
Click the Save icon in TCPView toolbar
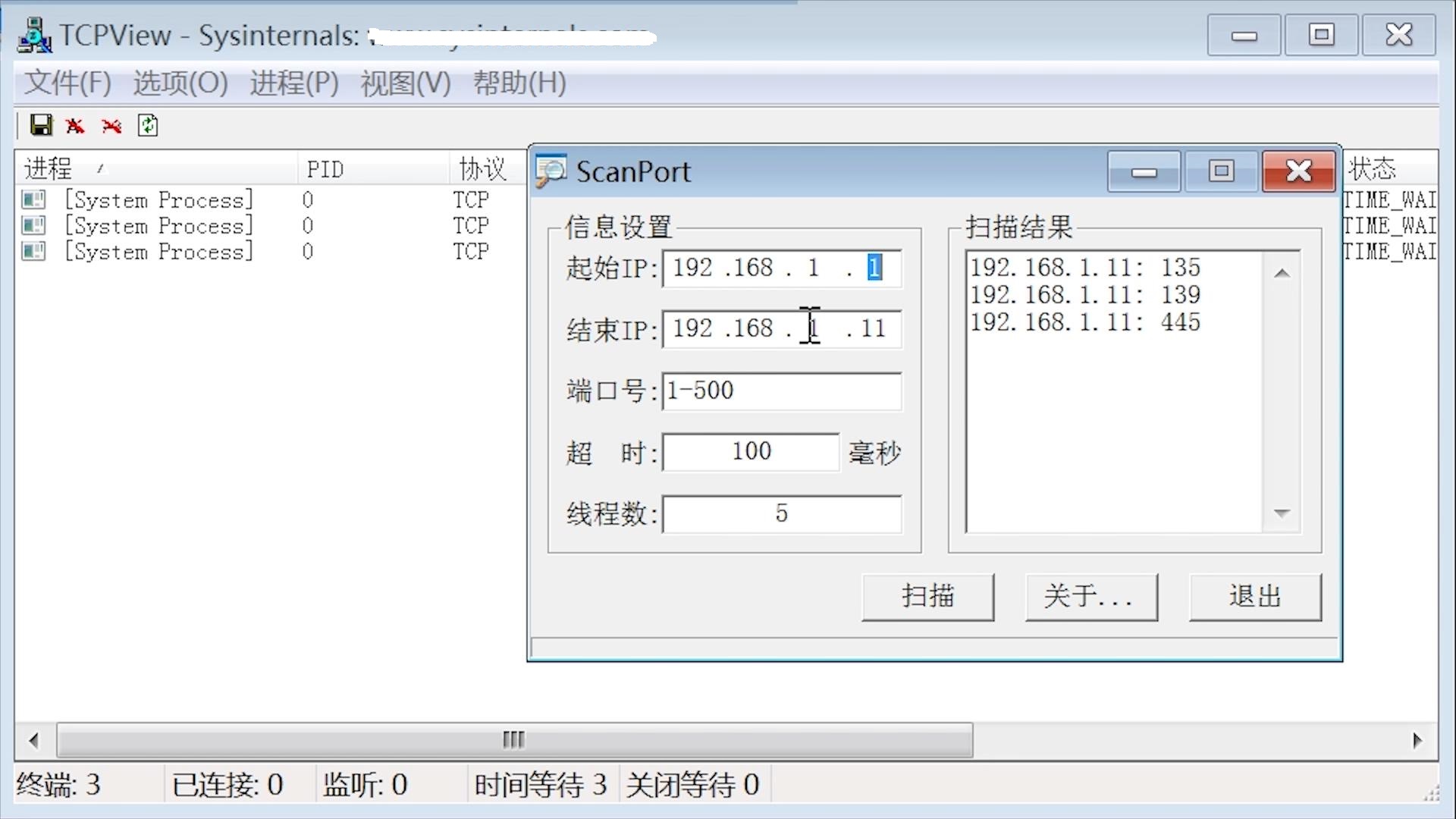[x=41, y=125]
